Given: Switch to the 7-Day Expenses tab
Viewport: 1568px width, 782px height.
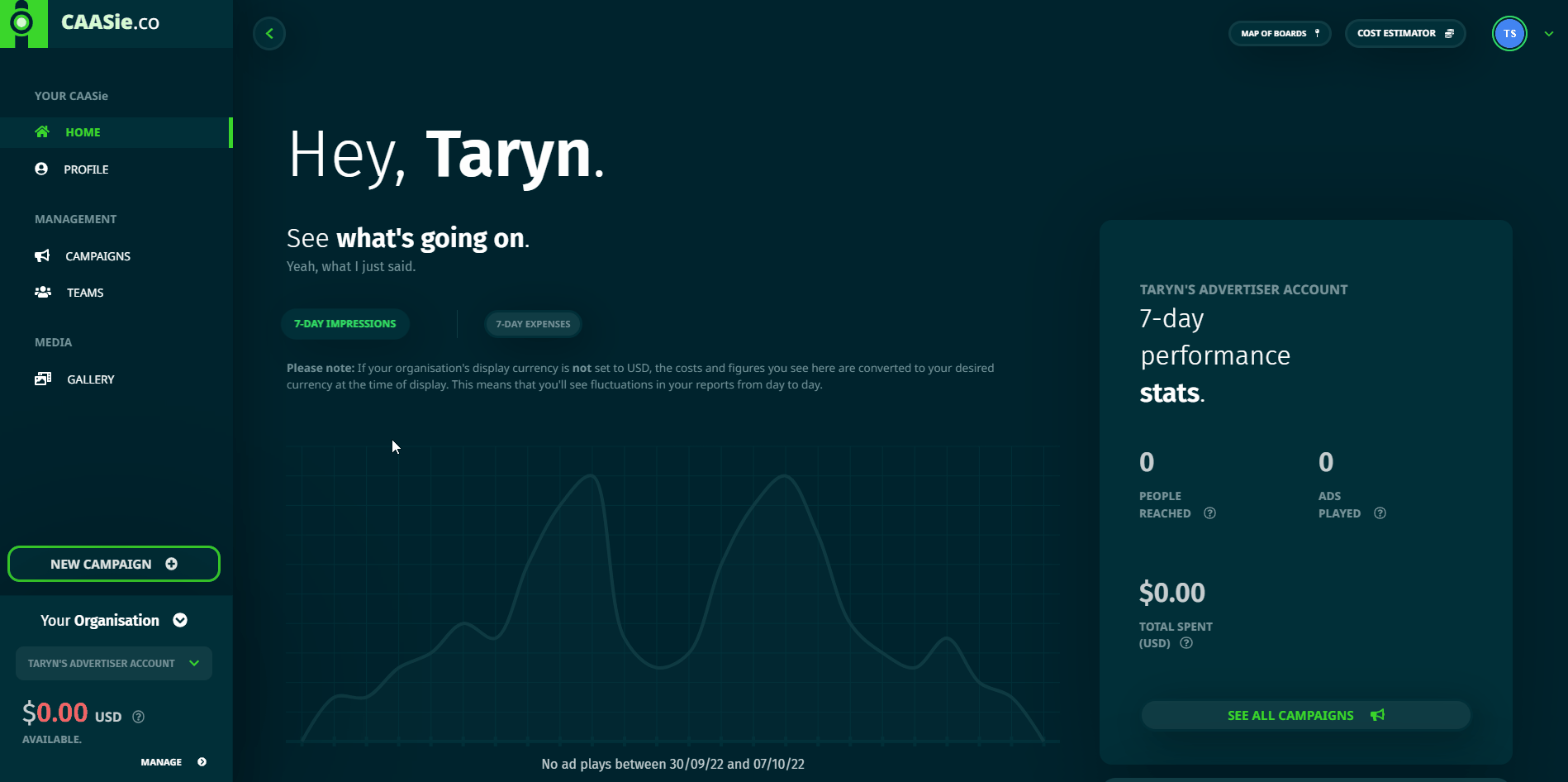Looking at the screenshot, I should click(533, 324).
